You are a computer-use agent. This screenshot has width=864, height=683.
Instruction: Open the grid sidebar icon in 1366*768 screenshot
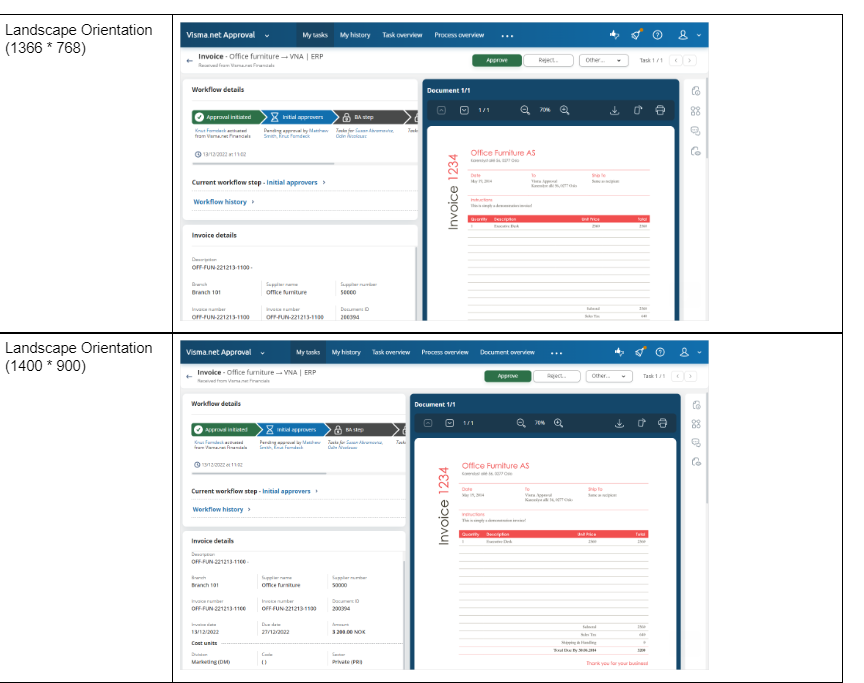(695, 111)
